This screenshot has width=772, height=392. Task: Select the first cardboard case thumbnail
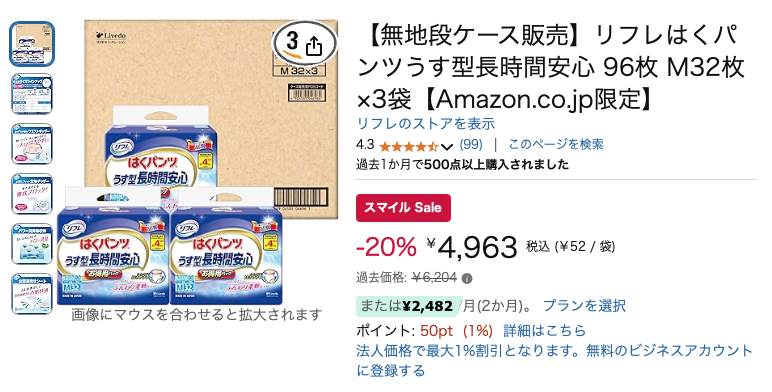point(32,44)
